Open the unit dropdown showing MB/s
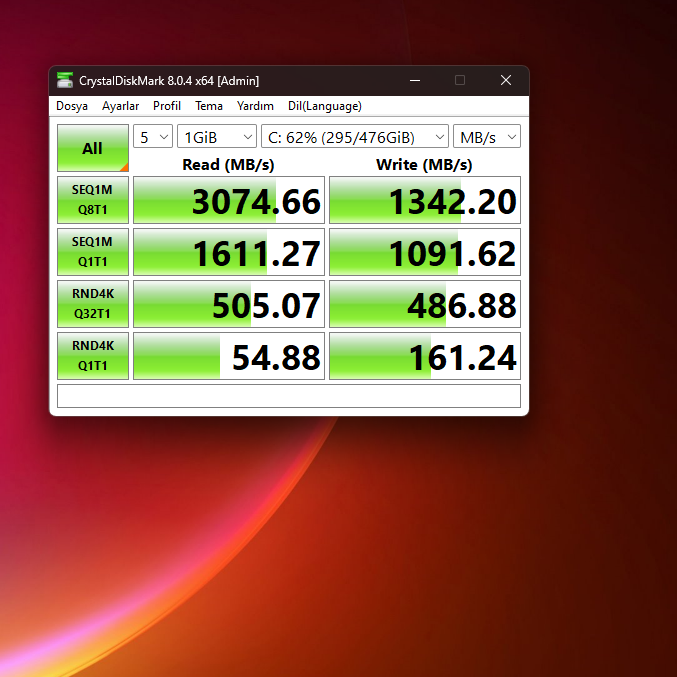This screenshot has height=677, width=677. point(487,136)
